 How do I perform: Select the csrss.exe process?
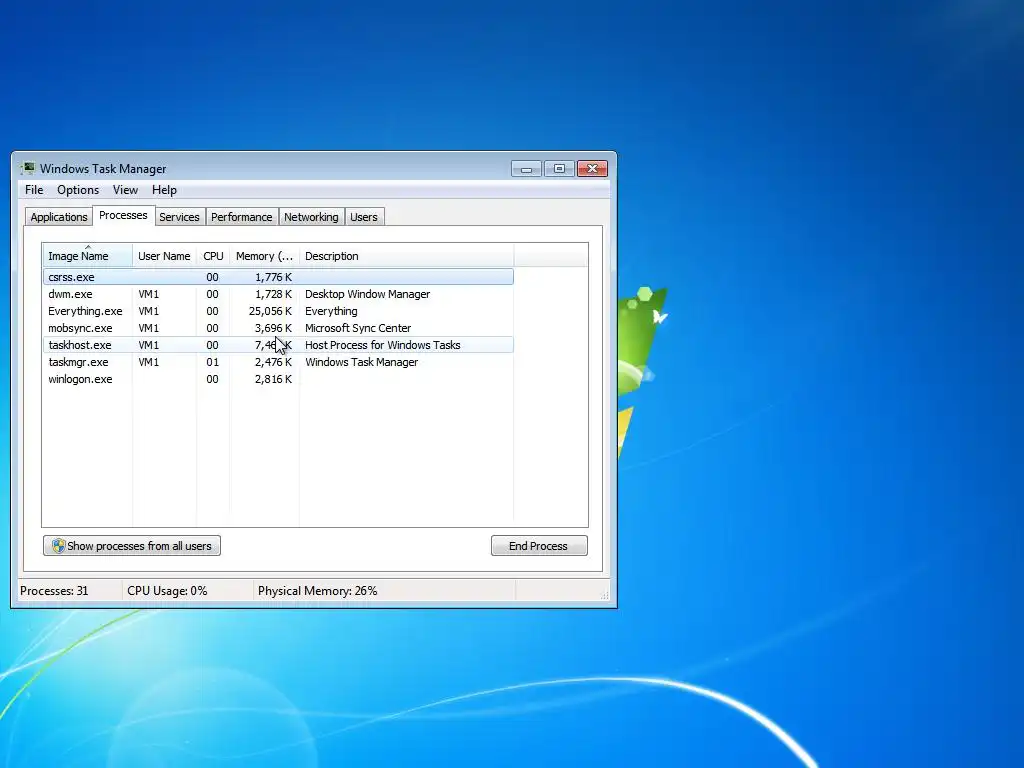278,277
